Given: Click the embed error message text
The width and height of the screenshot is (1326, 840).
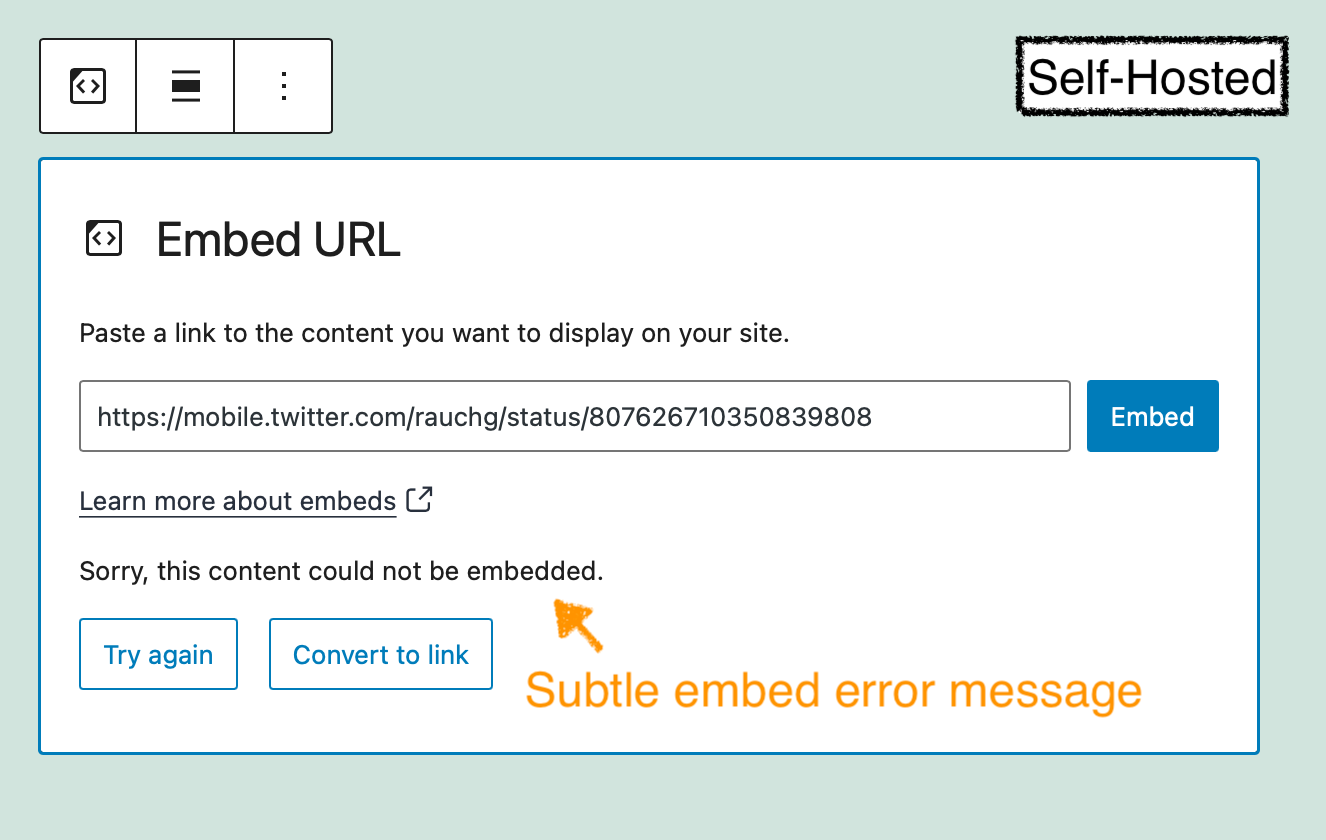Looking at the screenshot, I should 340,570.
